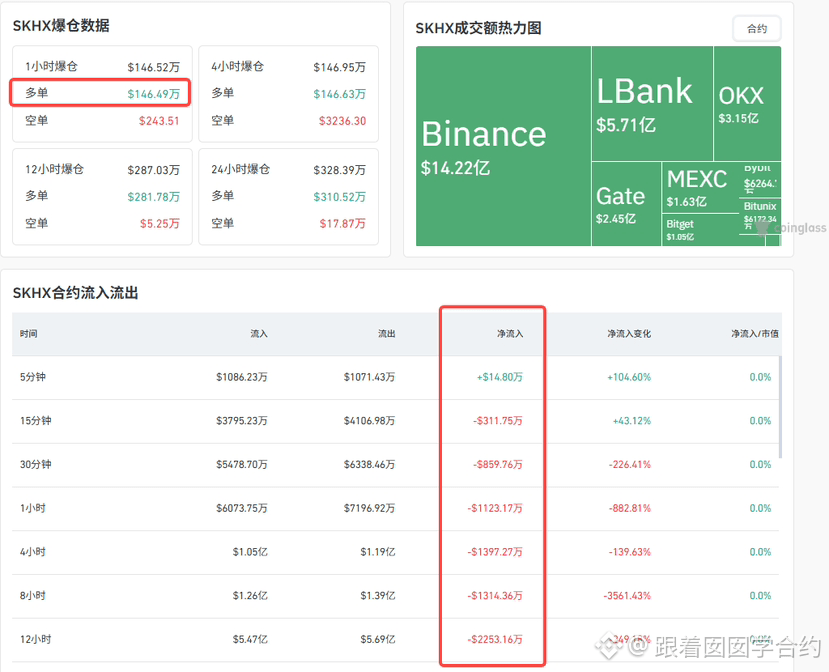Click the 1小时 row label in flow table
The height and width of the screenshot is (672, 829).
click(x=33, y=508)
